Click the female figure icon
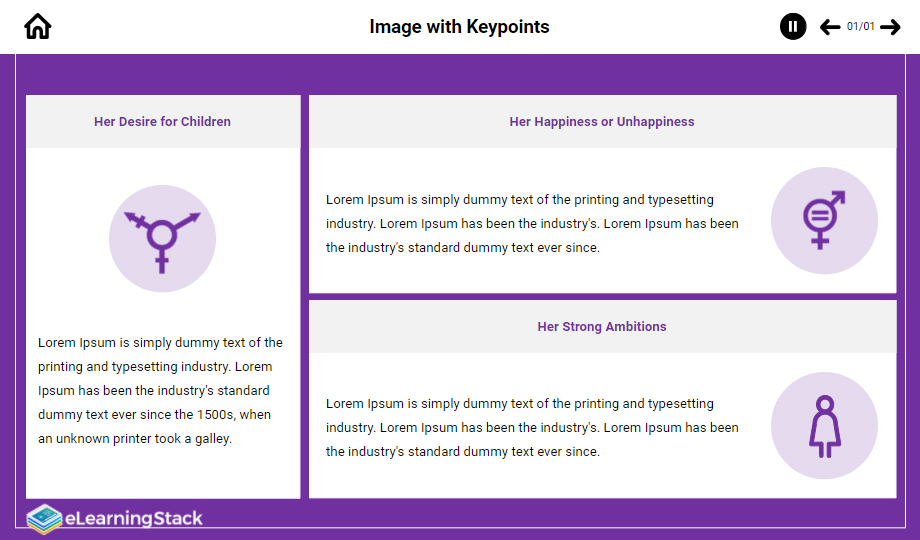This screenshot has height=540, width=920. click(824, 426)
